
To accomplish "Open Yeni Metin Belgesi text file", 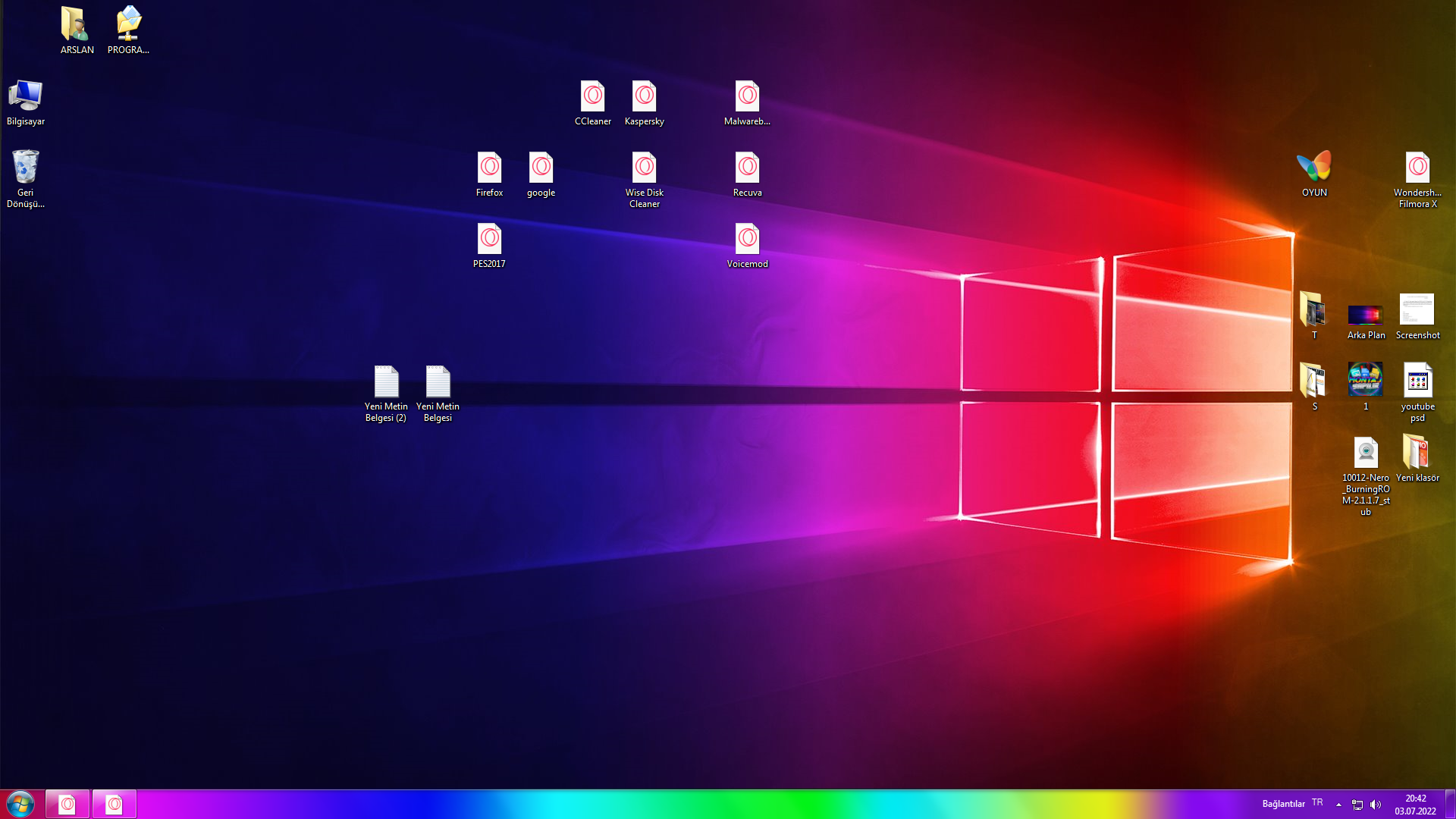I will point(437,383).
